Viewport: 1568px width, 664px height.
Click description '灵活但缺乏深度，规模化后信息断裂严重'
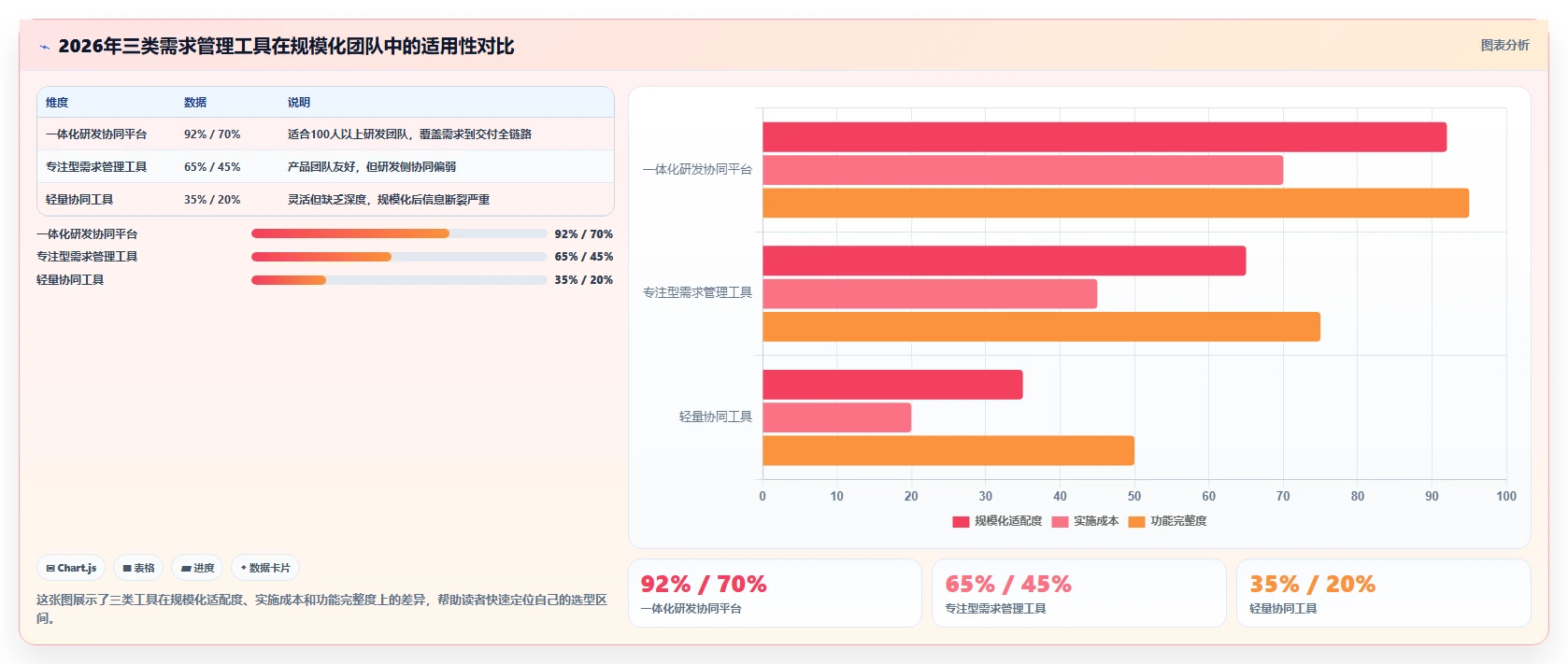tap(389, 200)
